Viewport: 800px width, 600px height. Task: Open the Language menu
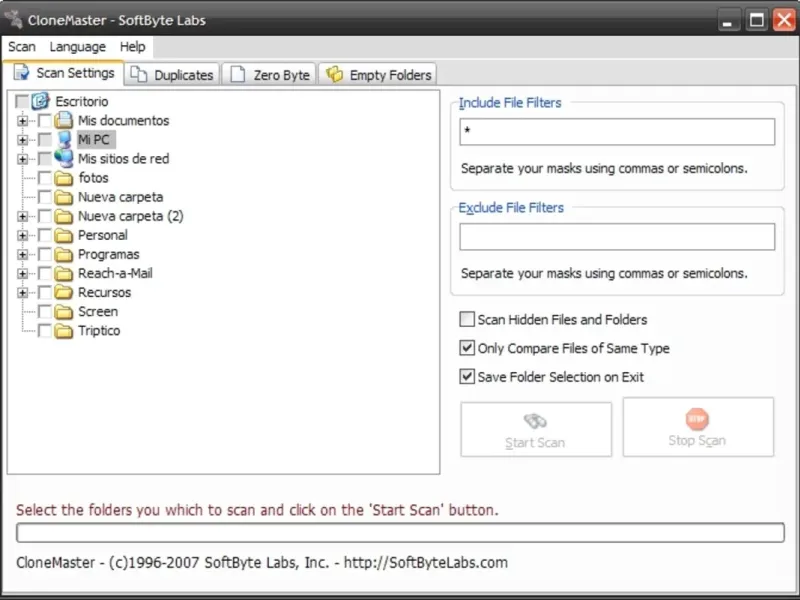78,47
